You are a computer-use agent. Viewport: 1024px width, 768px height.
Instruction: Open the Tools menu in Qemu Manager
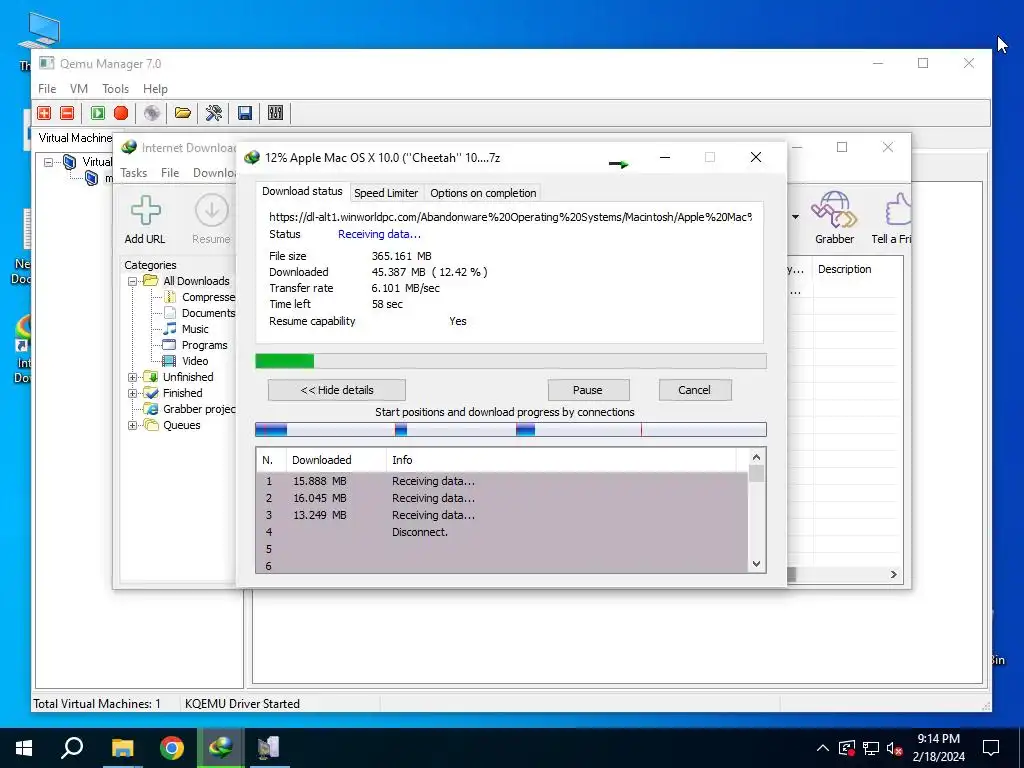pos(116,89)
